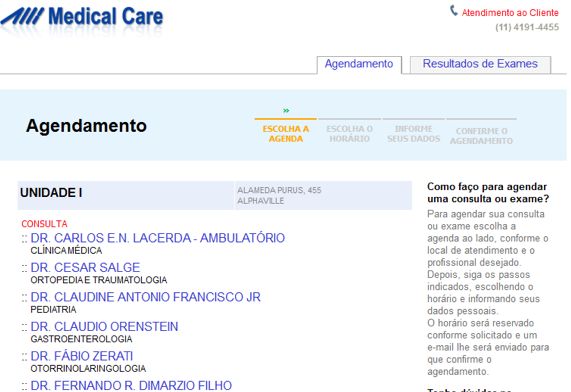Click the Ortopedia e Traumatologia specialty text
The image size is (571, 392).
(99, 280)
